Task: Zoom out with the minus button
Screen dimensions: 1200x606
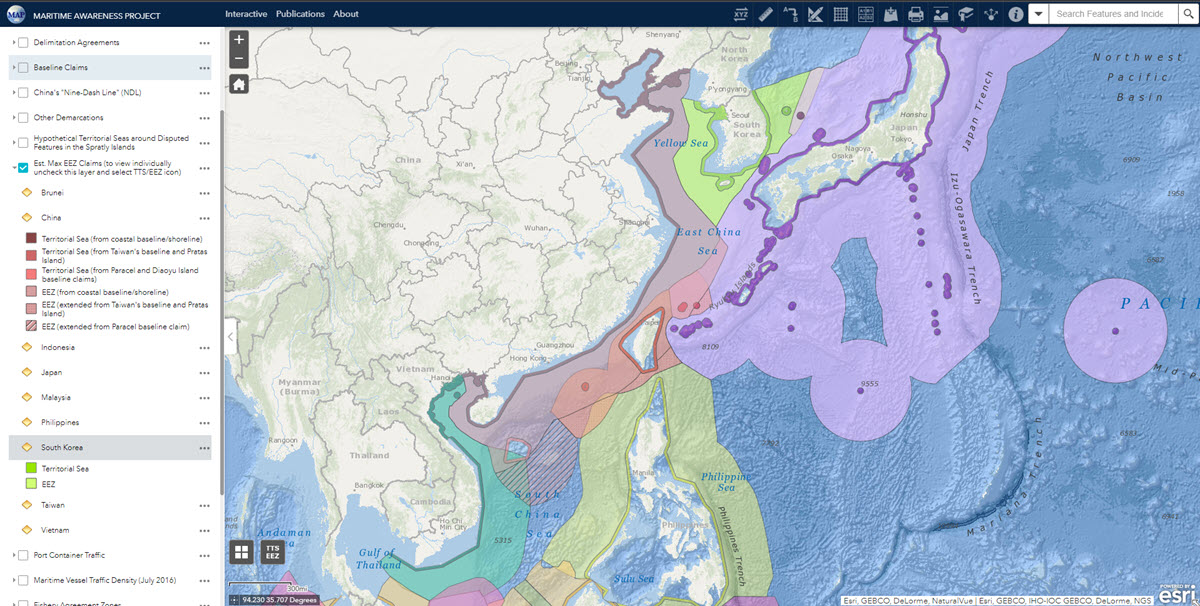Action: click(239, 59)
